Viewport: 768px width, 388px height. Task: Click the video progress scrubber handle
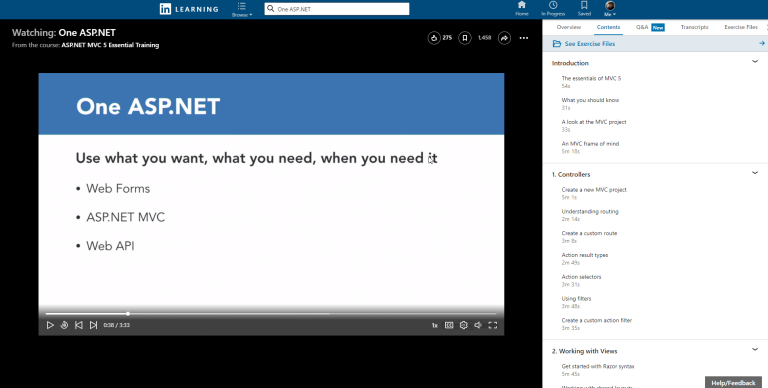click(x=128, y=314)
